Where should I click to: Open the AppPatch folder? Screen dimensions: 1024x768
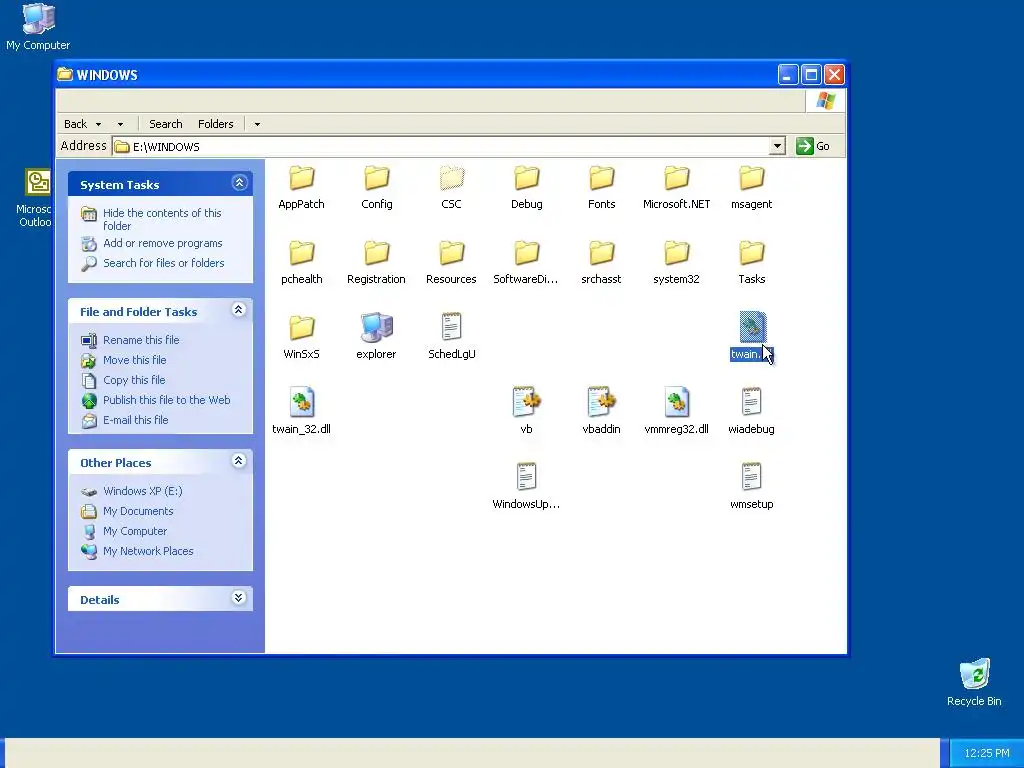pyautogui.click(x=301, y=187)
